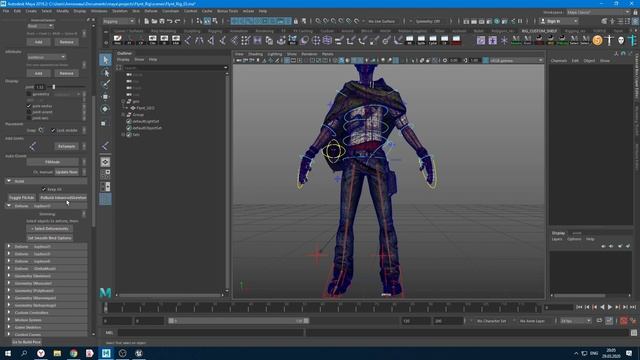Expand the Sets node in Outliner
Image resolution: width=640 pixels, height=360 pixels.
(123, 134)
